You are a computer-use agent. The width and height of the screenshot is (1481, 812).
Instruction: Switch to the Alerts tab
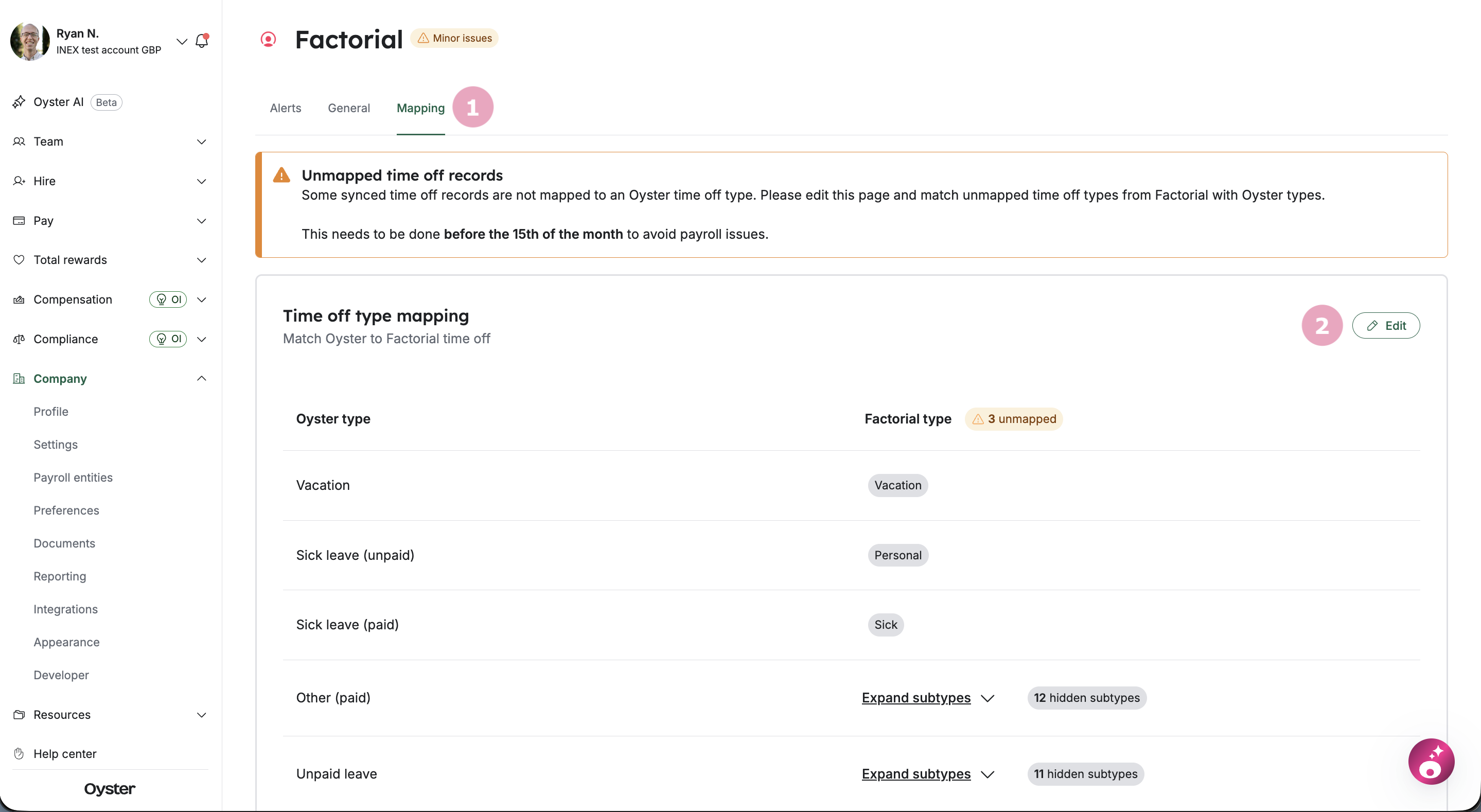(x=286, y=108)
